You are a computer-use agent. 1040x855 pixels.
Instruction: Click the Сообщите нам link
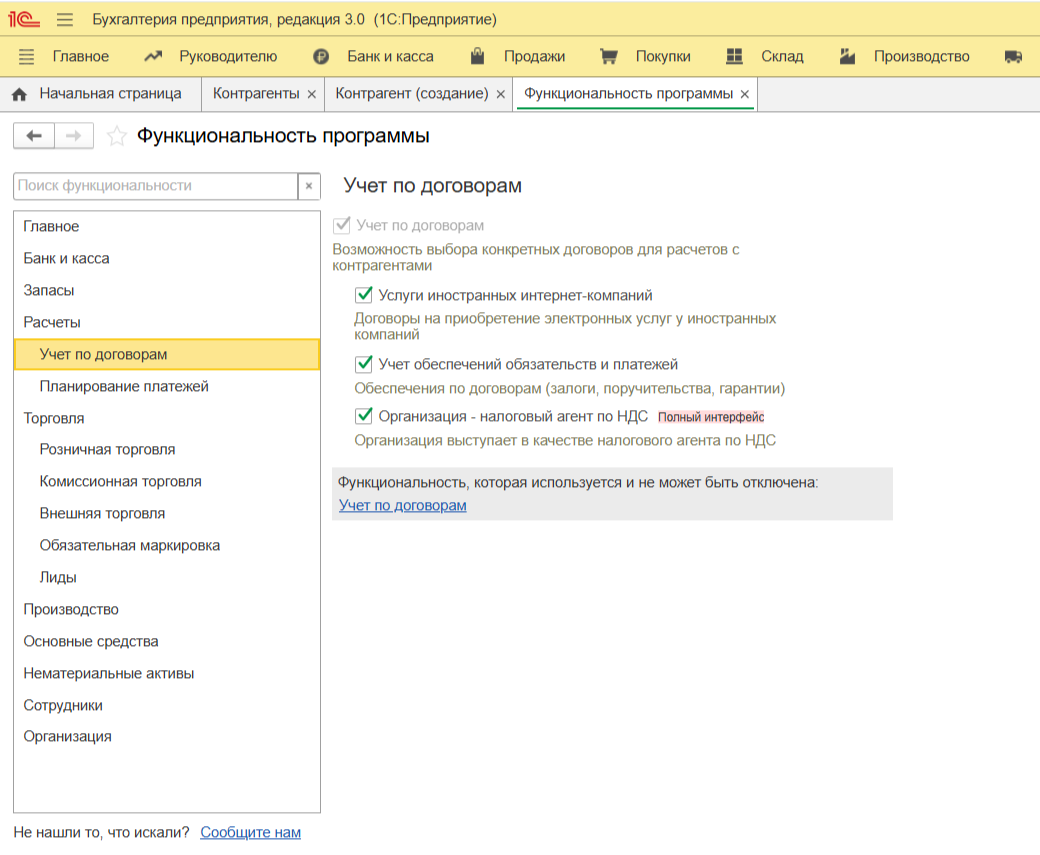click(x=250, y=832)
